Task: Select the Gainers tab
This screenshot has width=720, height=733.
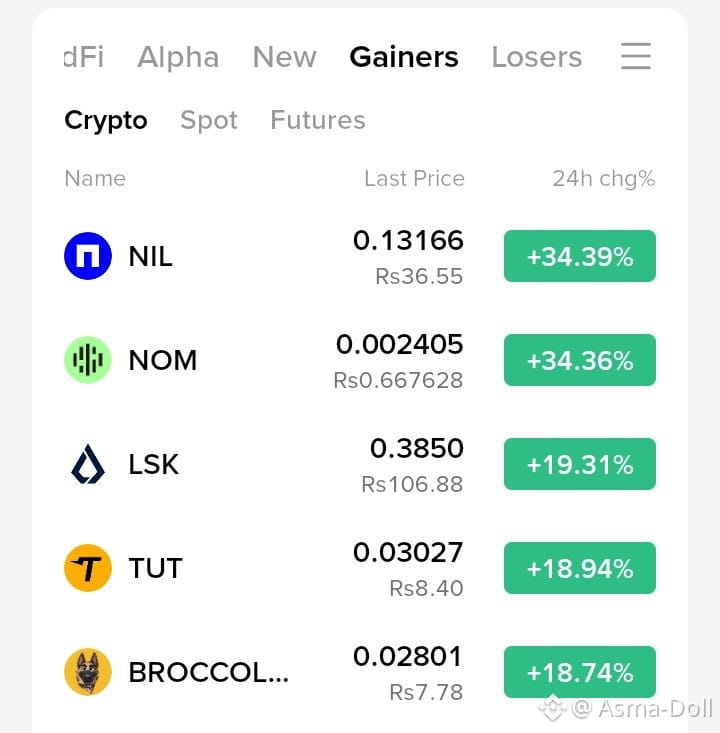Action: (x=404, y=57)
